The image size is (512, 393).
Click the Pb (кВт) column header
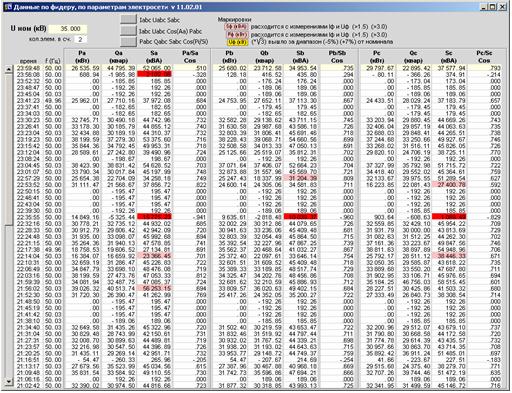229,57
